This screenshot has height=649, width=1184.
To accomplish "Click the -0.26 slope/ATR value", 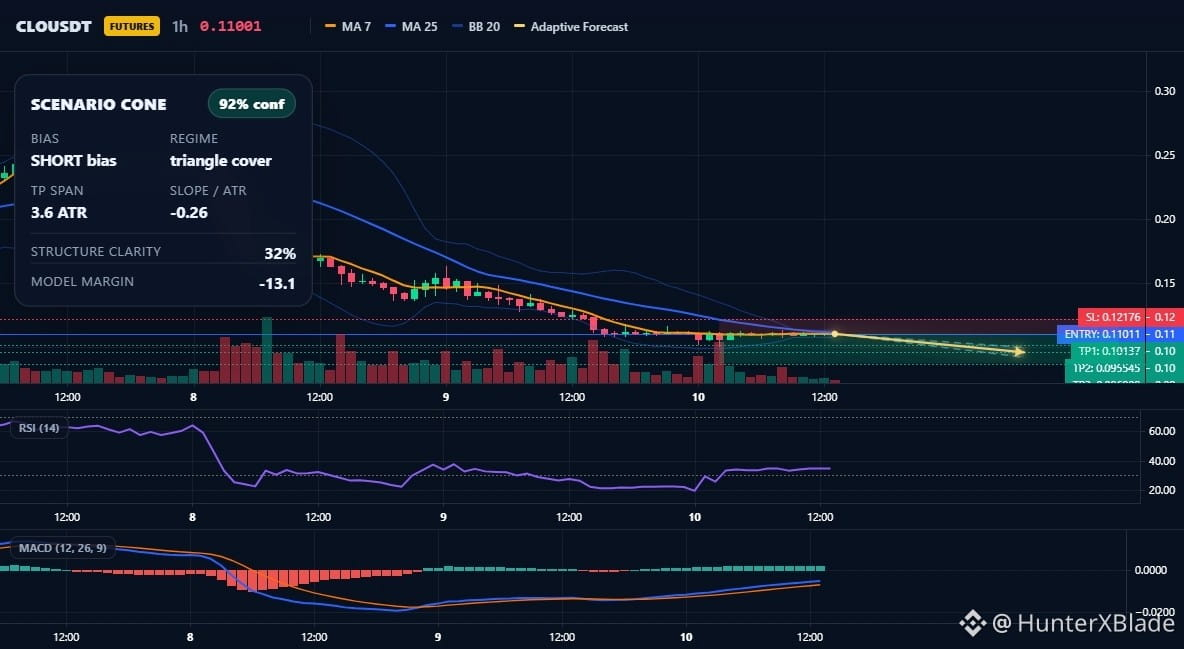I will 189,212.
